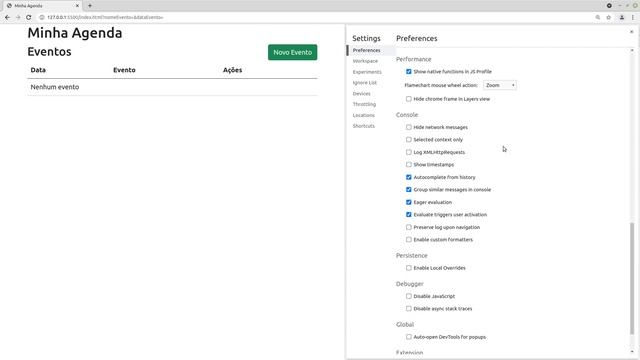Screen dimensions: 640x360
Task: Click the address bar URL
Action: [105, 17]
